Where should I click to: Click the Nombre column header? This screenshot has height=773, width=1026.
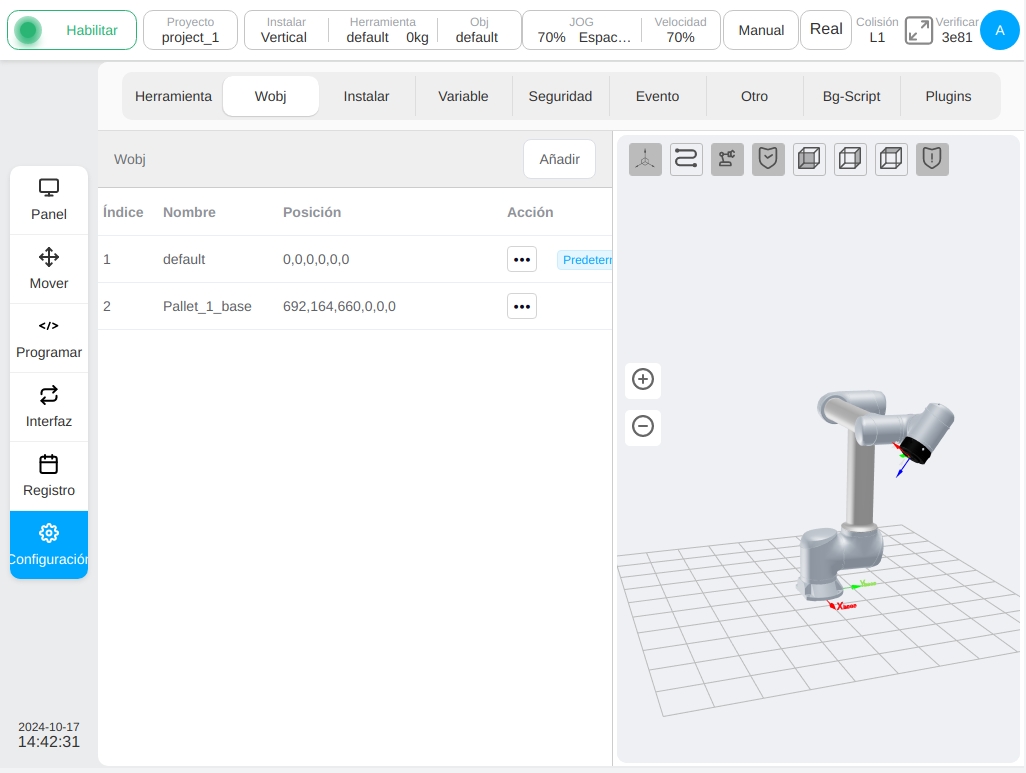coord(189,212)
